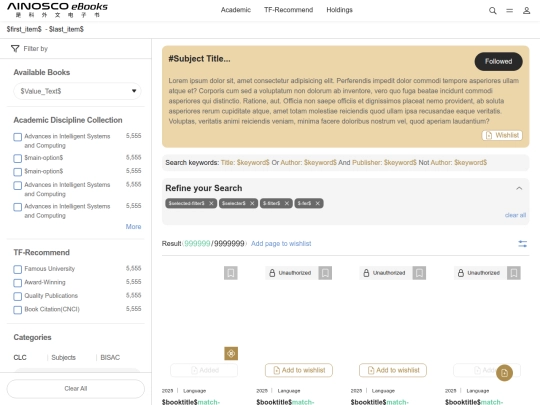Remove the $selected-filter$ chip
540x405 pixels.
coord(211,204)
